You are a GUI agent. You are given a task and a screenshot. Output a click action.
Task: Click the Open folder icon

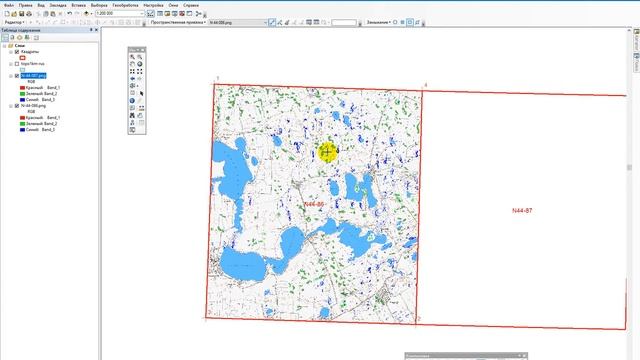(x=14, y=13)
